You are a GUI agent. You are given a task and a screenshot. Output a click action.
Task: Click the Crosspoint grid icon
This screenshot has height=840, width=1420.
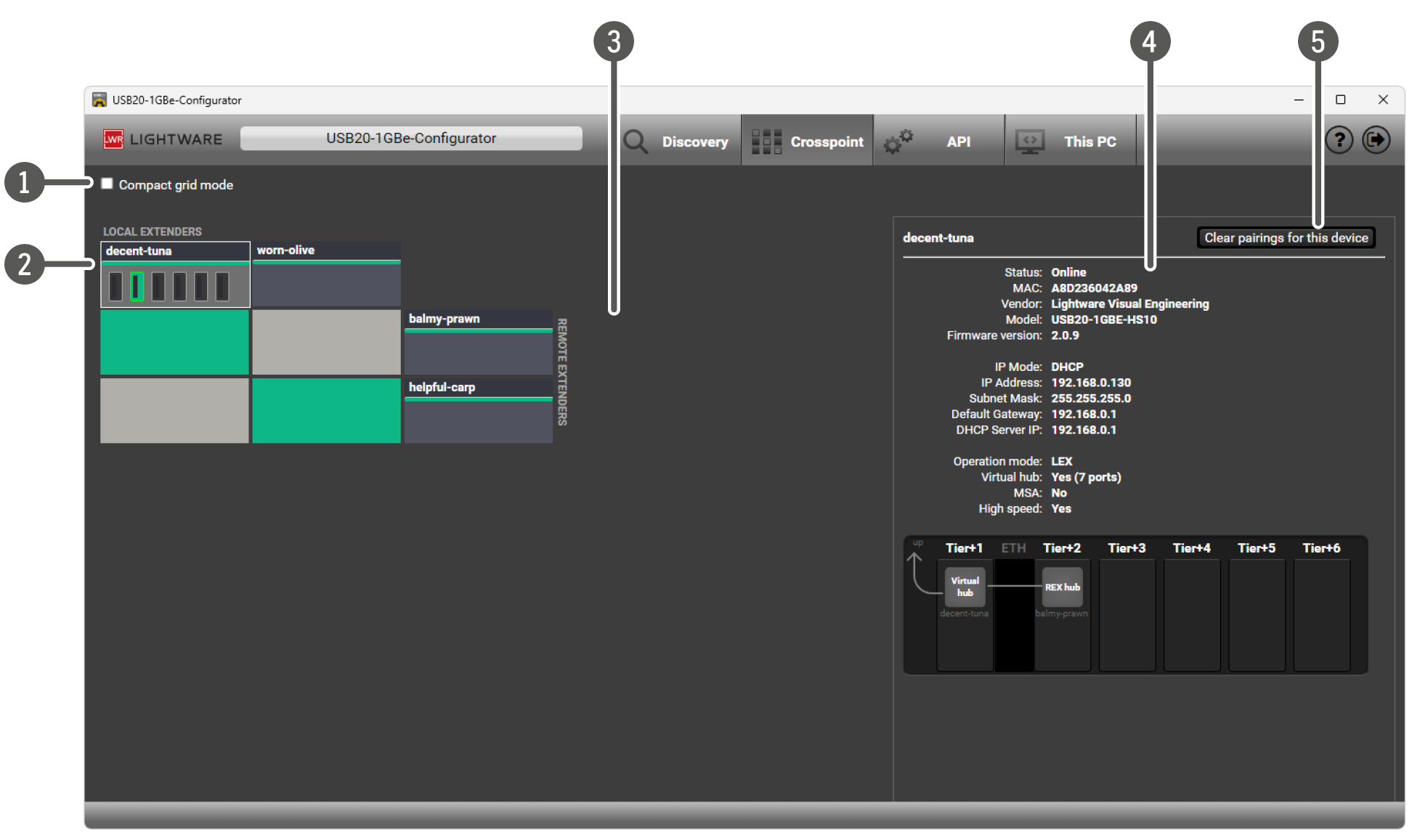[x=766, y=142]
